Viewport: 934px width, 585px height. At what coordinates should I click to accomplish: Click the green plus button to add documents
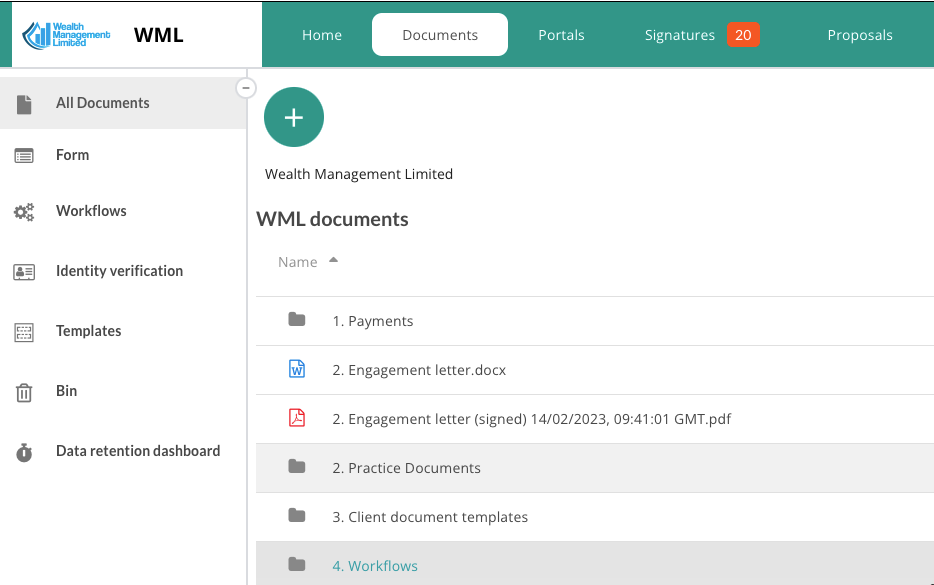[293, 117]
